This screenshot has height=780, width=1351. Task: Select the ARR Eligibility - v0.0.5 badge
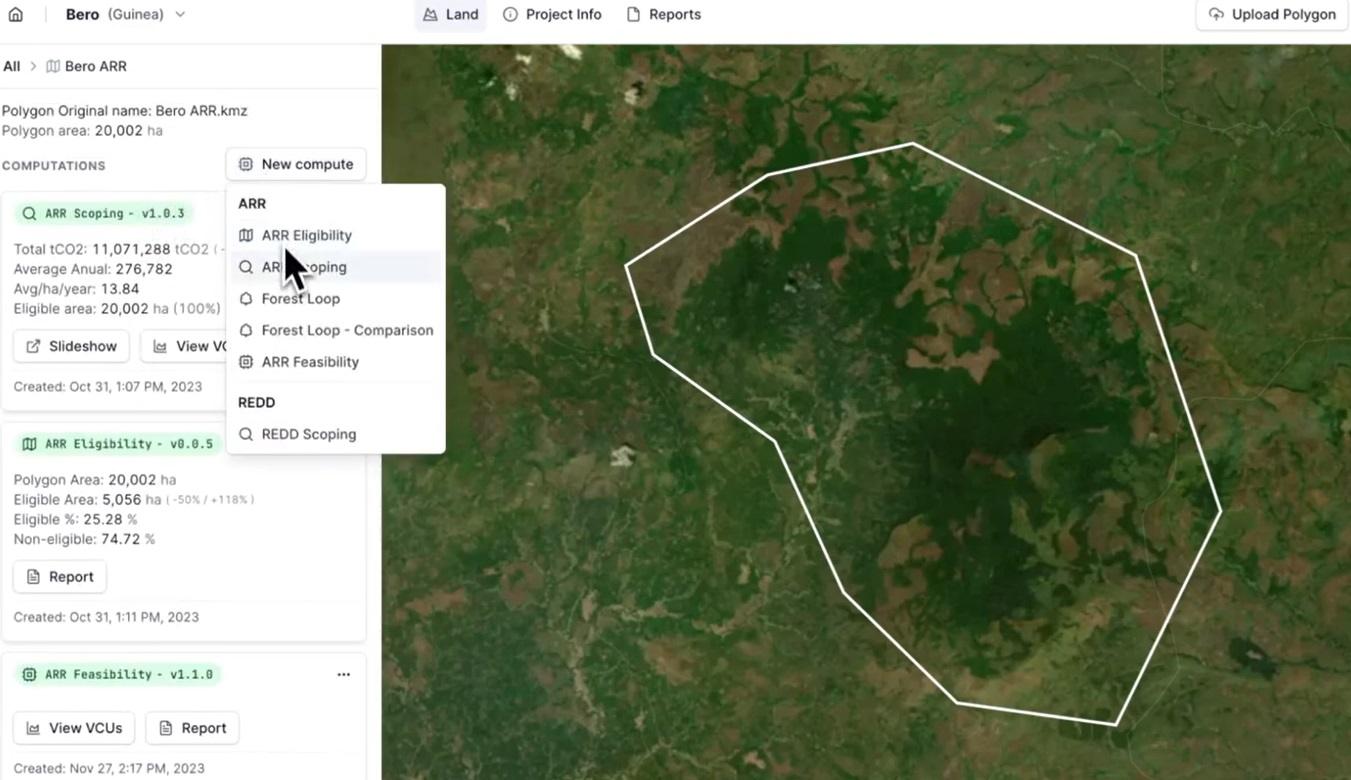(118, 443)
